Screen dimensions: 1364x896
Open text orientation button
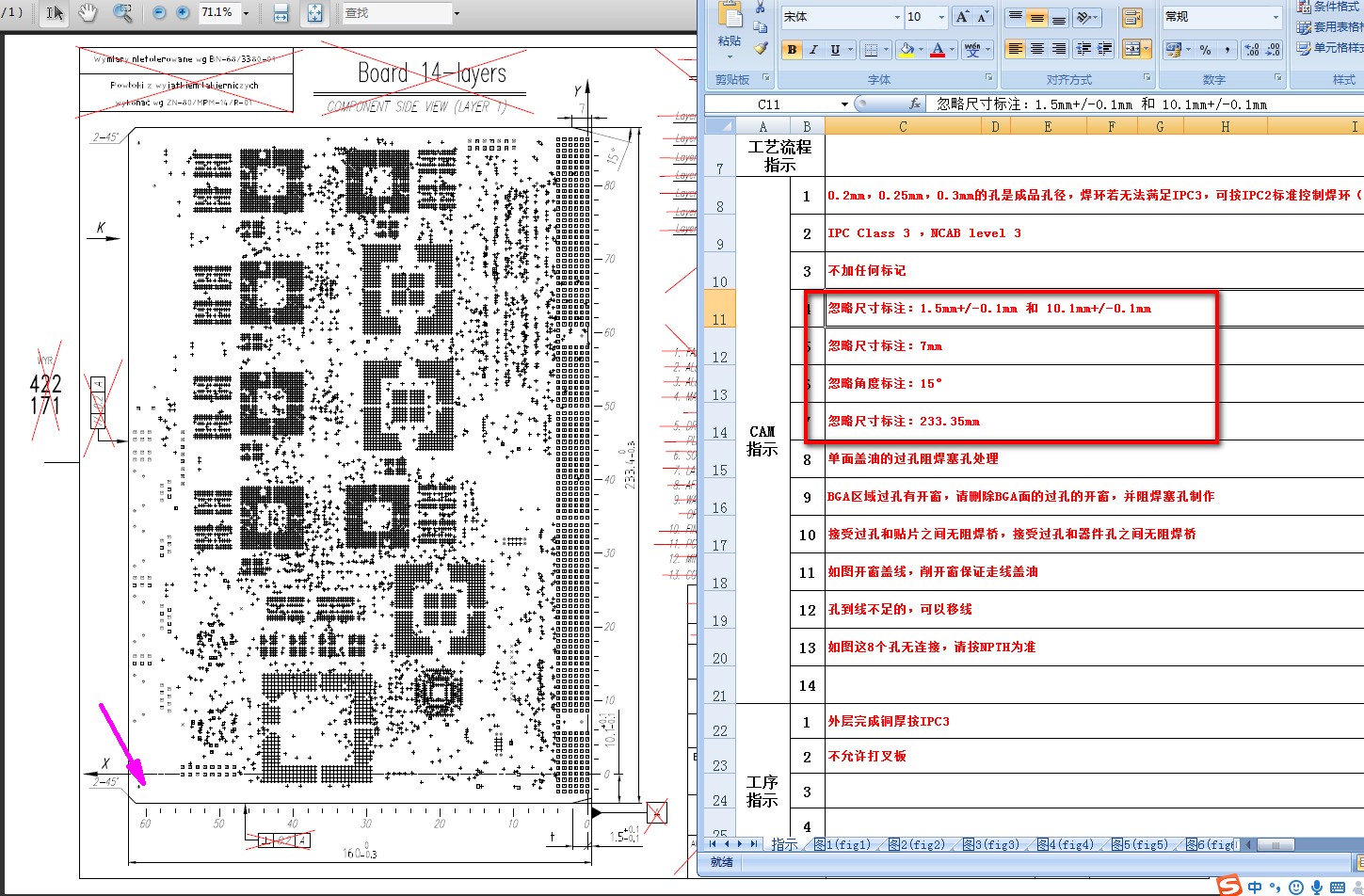pos(1086,17)
